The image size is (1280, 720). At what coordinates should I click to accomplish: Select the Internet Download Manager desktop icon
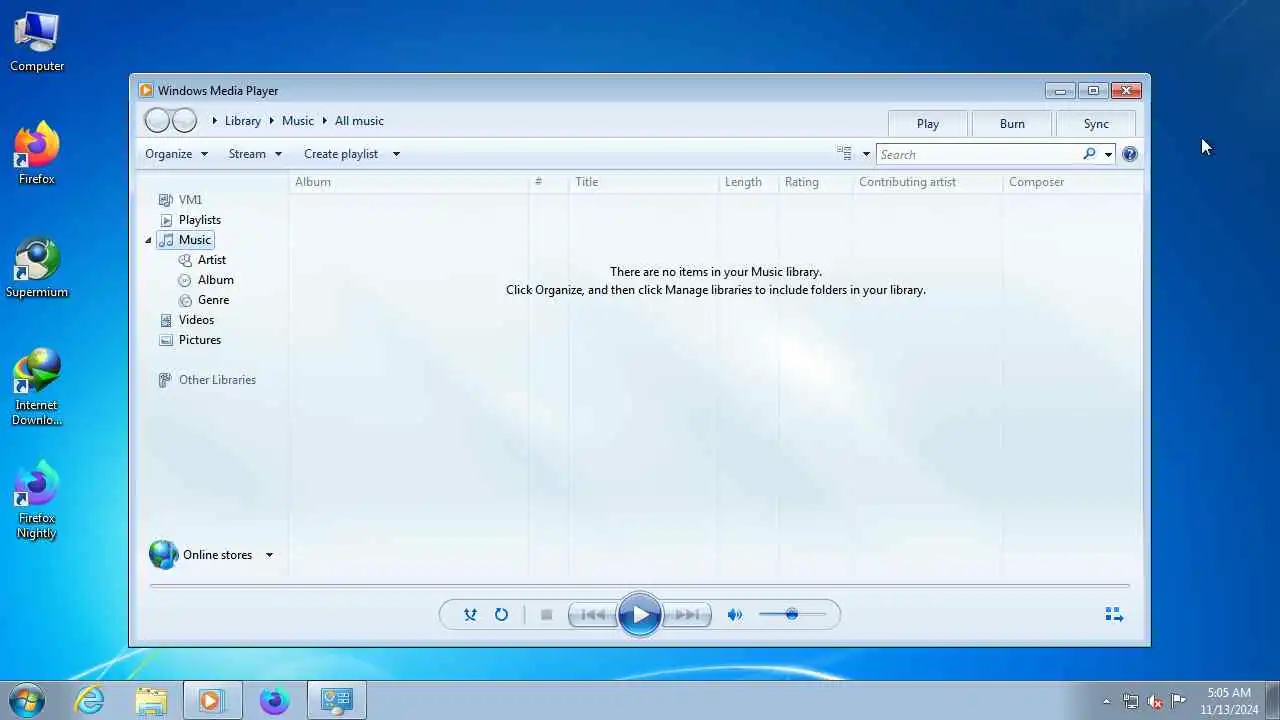pos(37,387)
